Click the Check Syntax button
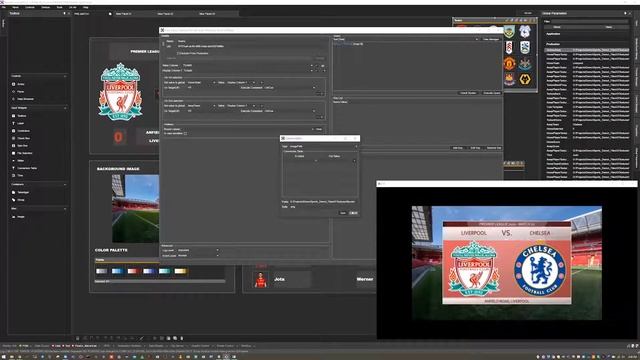The image size is (640, 360). coord(468,93)
